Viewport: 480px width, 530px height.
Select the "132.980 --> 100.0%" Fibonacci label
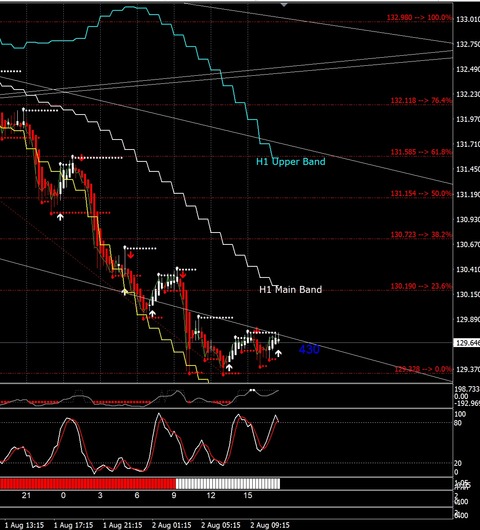click(419, 17)
